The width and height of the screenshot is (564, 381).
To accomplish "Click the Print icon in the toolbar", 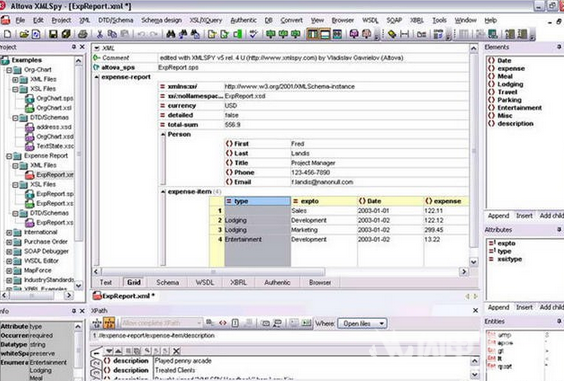I will 83,34.
